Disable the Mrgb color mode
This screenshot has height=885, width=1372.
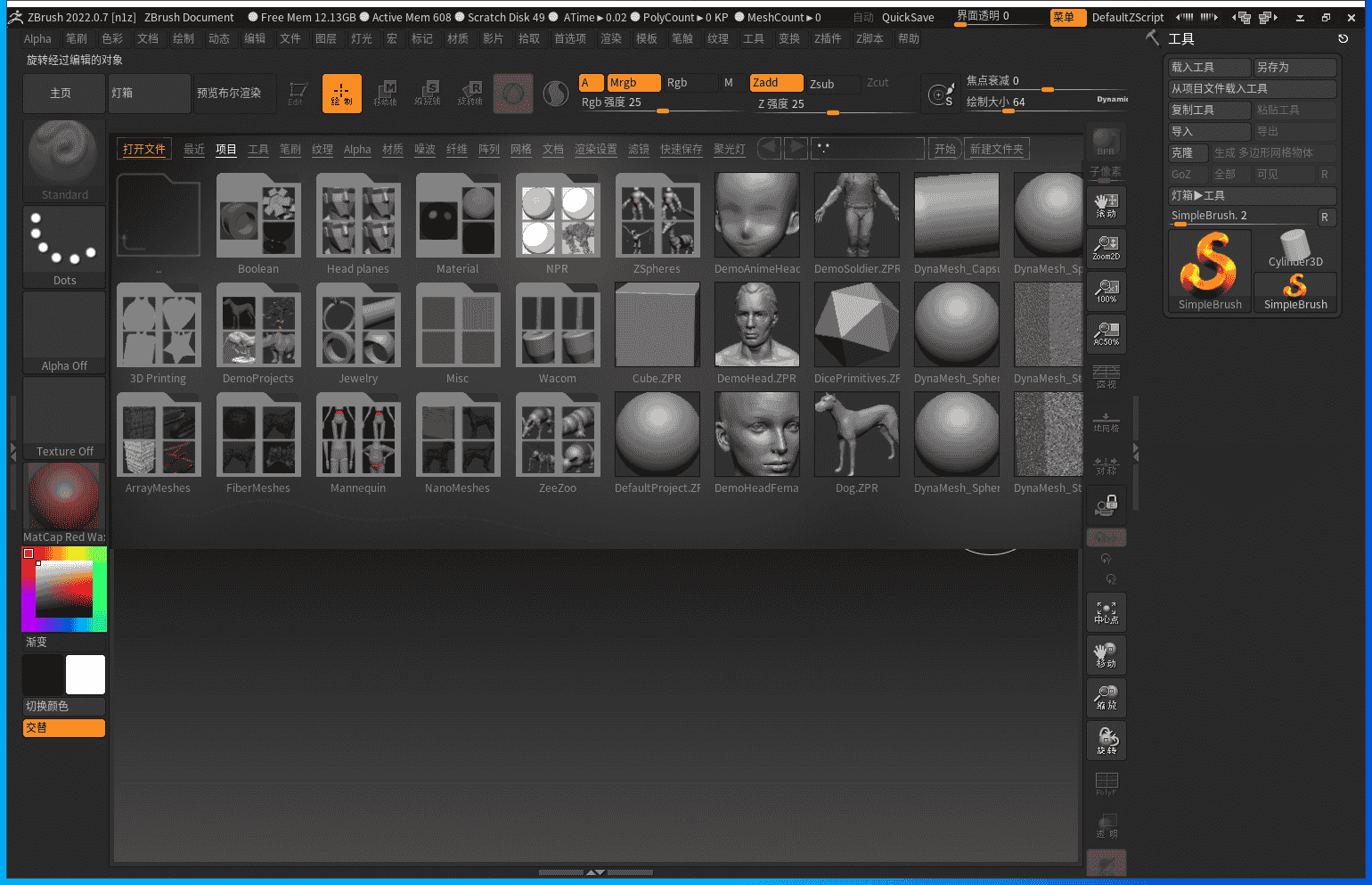633,82
